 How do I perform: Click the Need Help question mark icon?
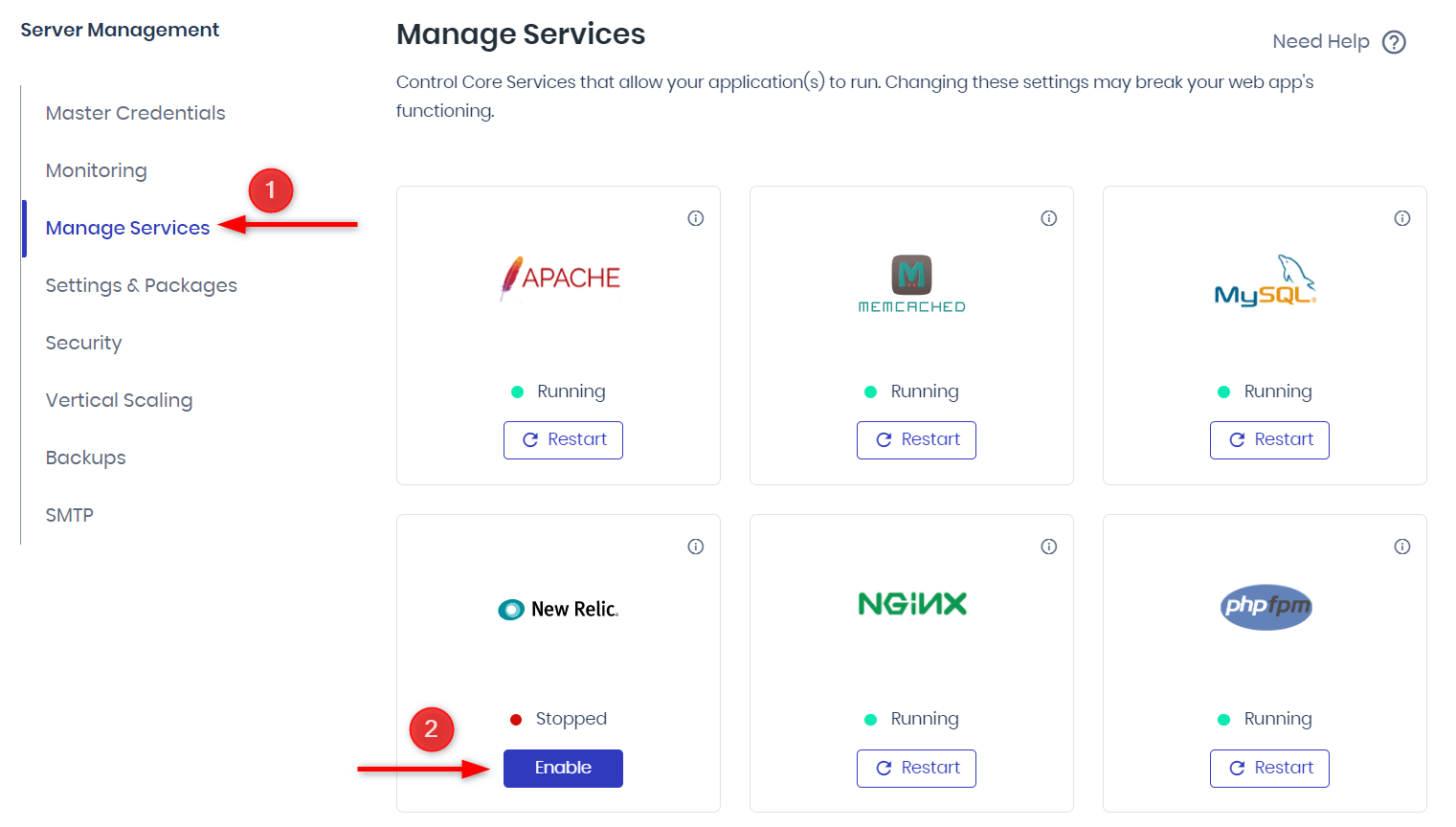tap(1395, 42)
